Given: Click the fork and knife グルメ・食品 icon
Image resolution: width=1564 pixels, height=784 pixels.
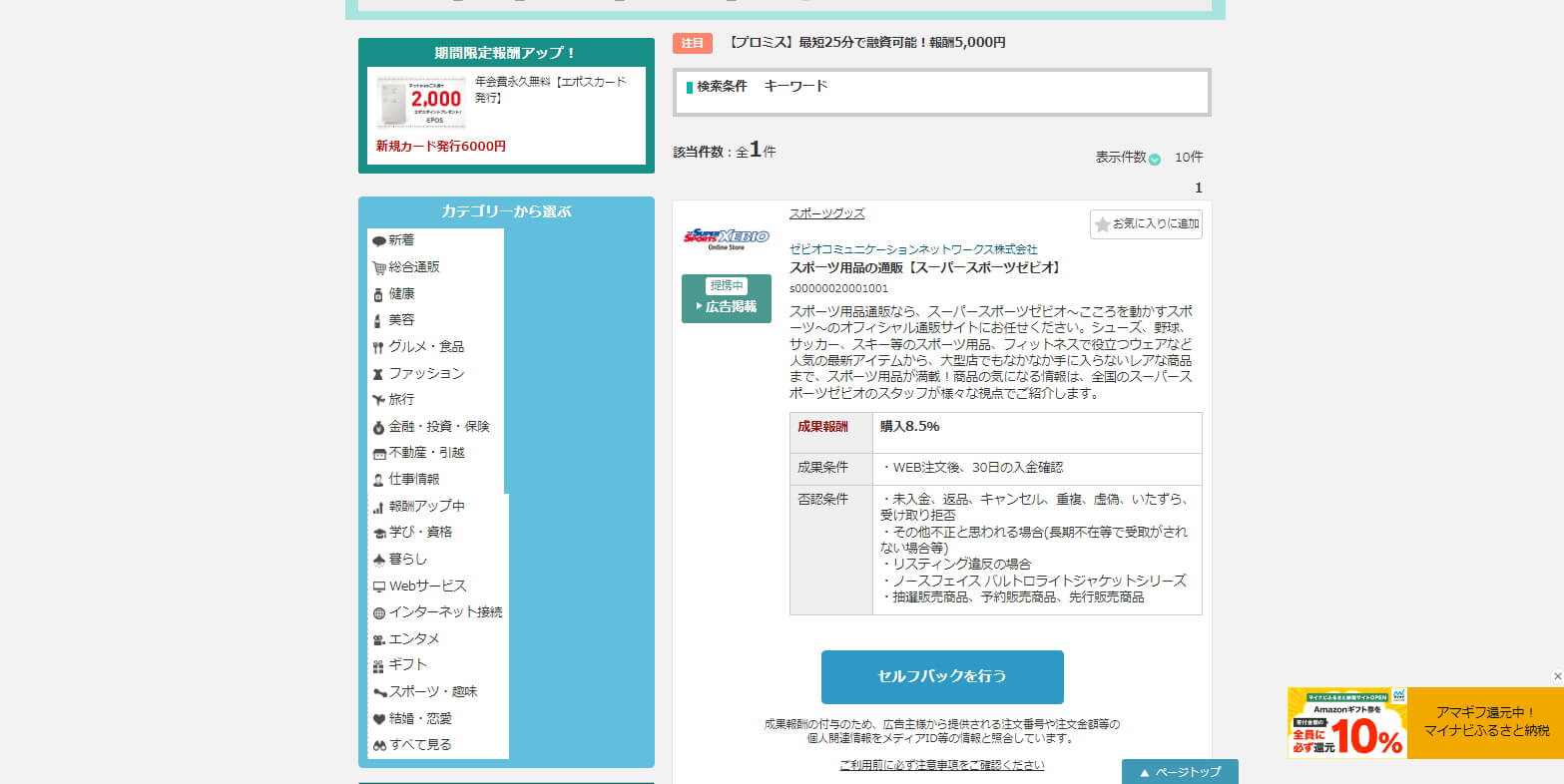Looking at the screenshot, I should click(x=378, y=347).
